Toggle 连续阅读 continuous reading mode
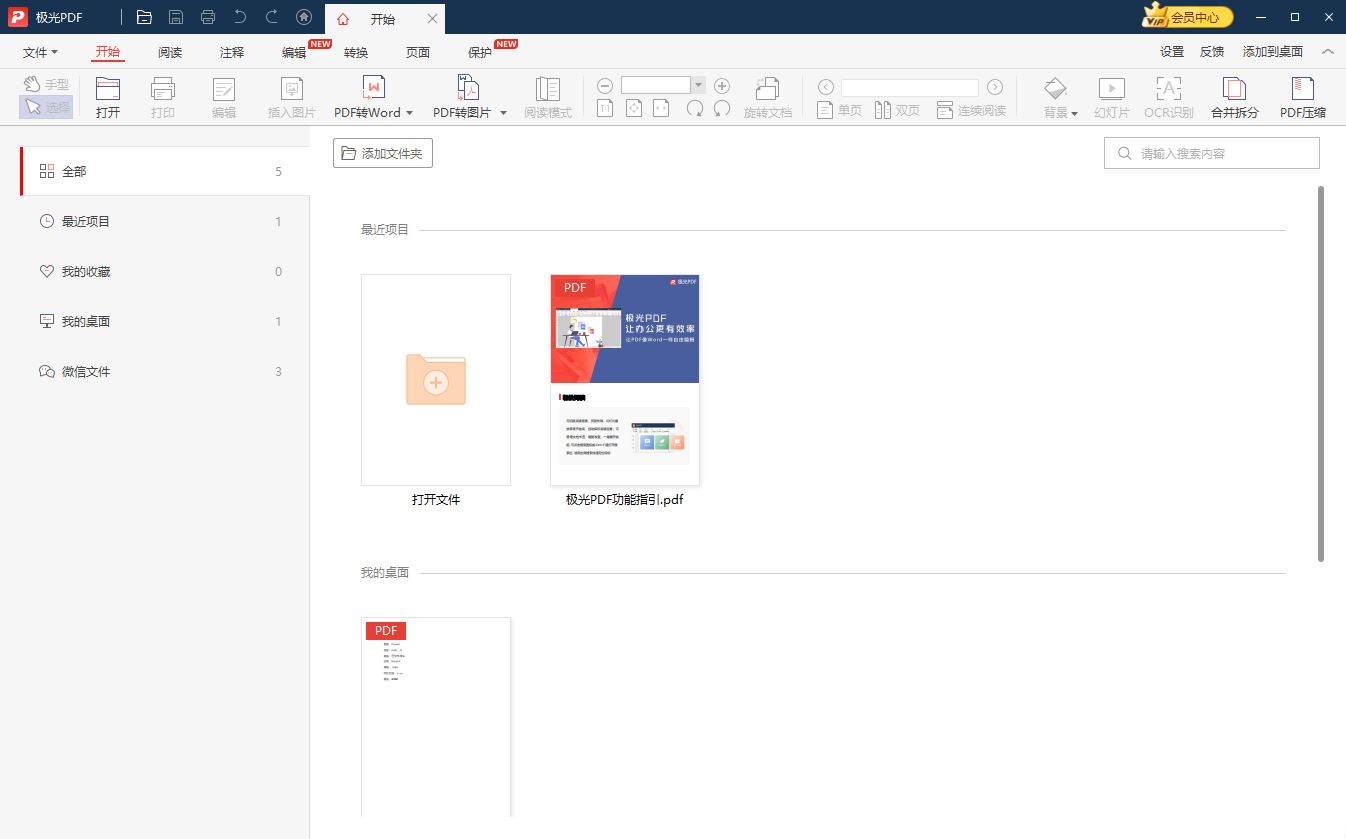The width and height of the screenshot is (1346, 839). click(x=971, y=111)
